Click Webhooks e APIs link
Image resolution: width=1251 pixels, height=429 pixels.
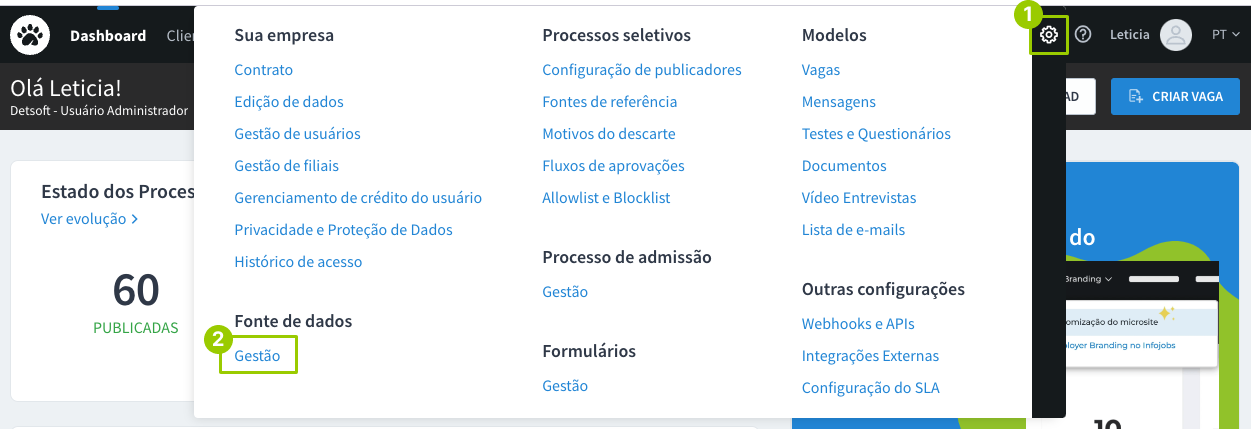[858, 324]
